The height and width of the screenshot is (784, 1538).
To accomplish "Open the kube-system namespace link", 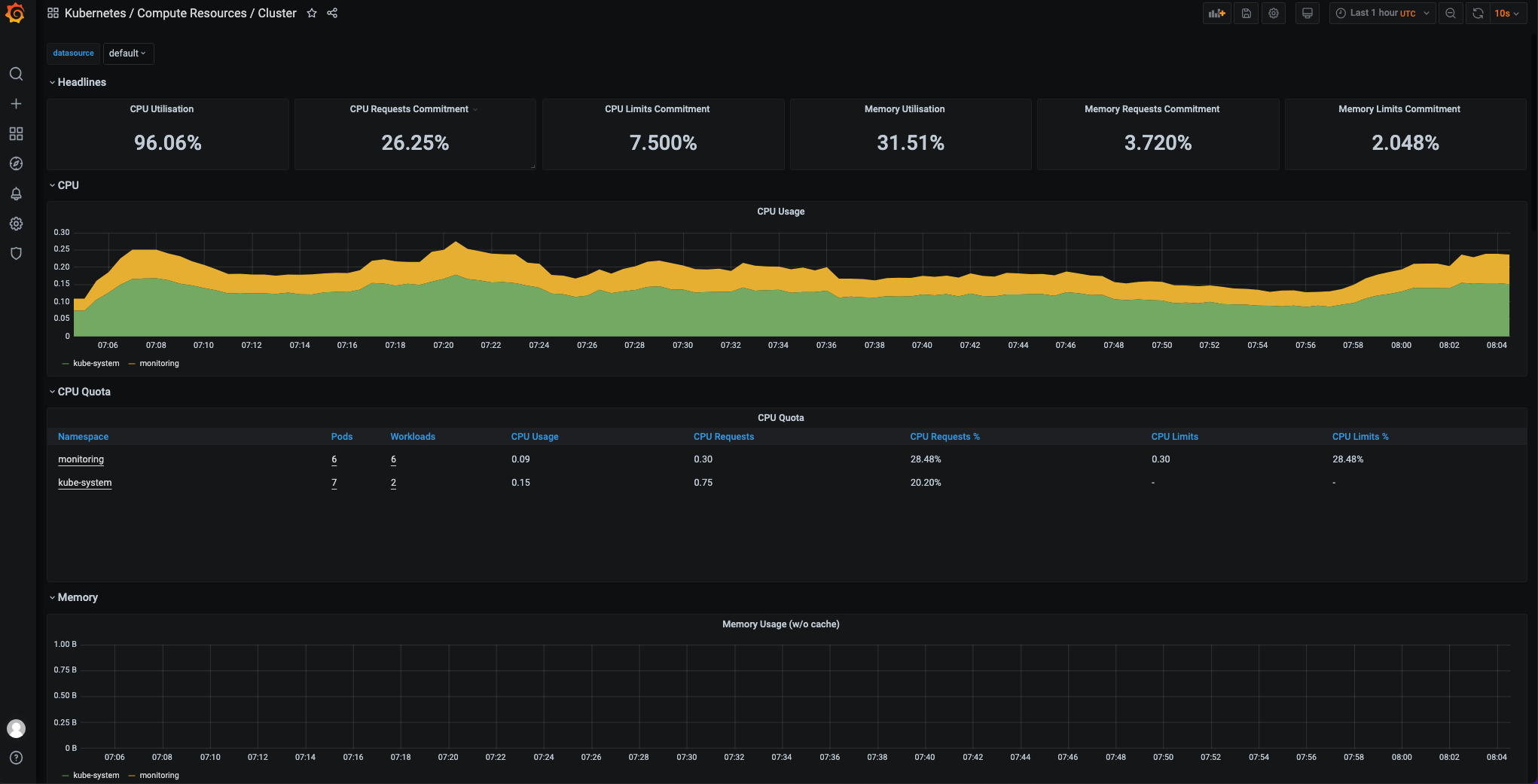I will 84,483.
